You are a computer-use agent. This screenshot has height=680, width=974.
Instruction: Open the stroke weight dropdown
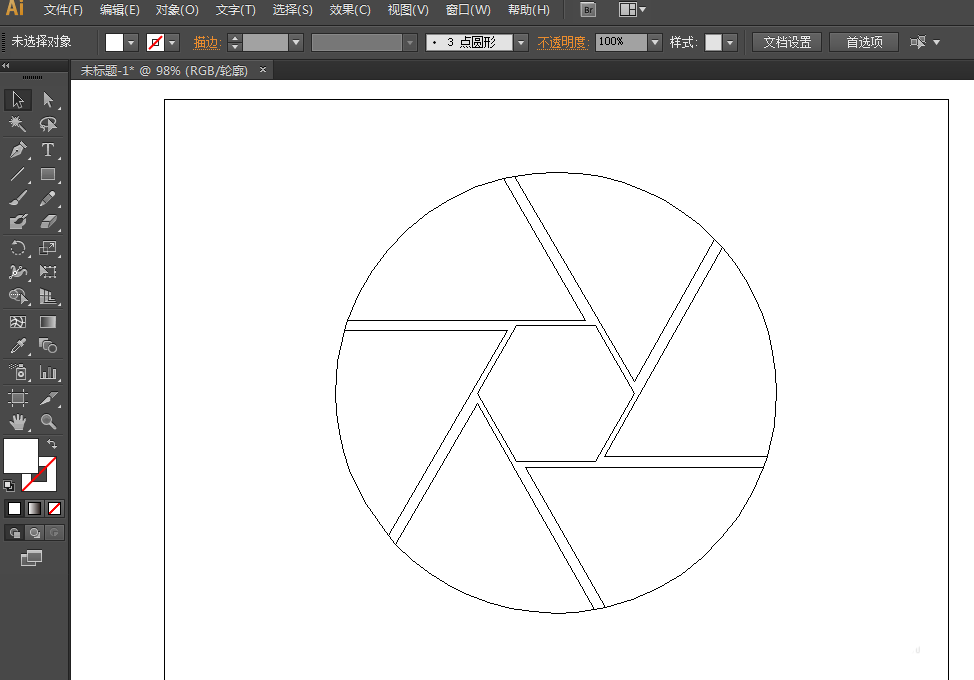(296, 42)
